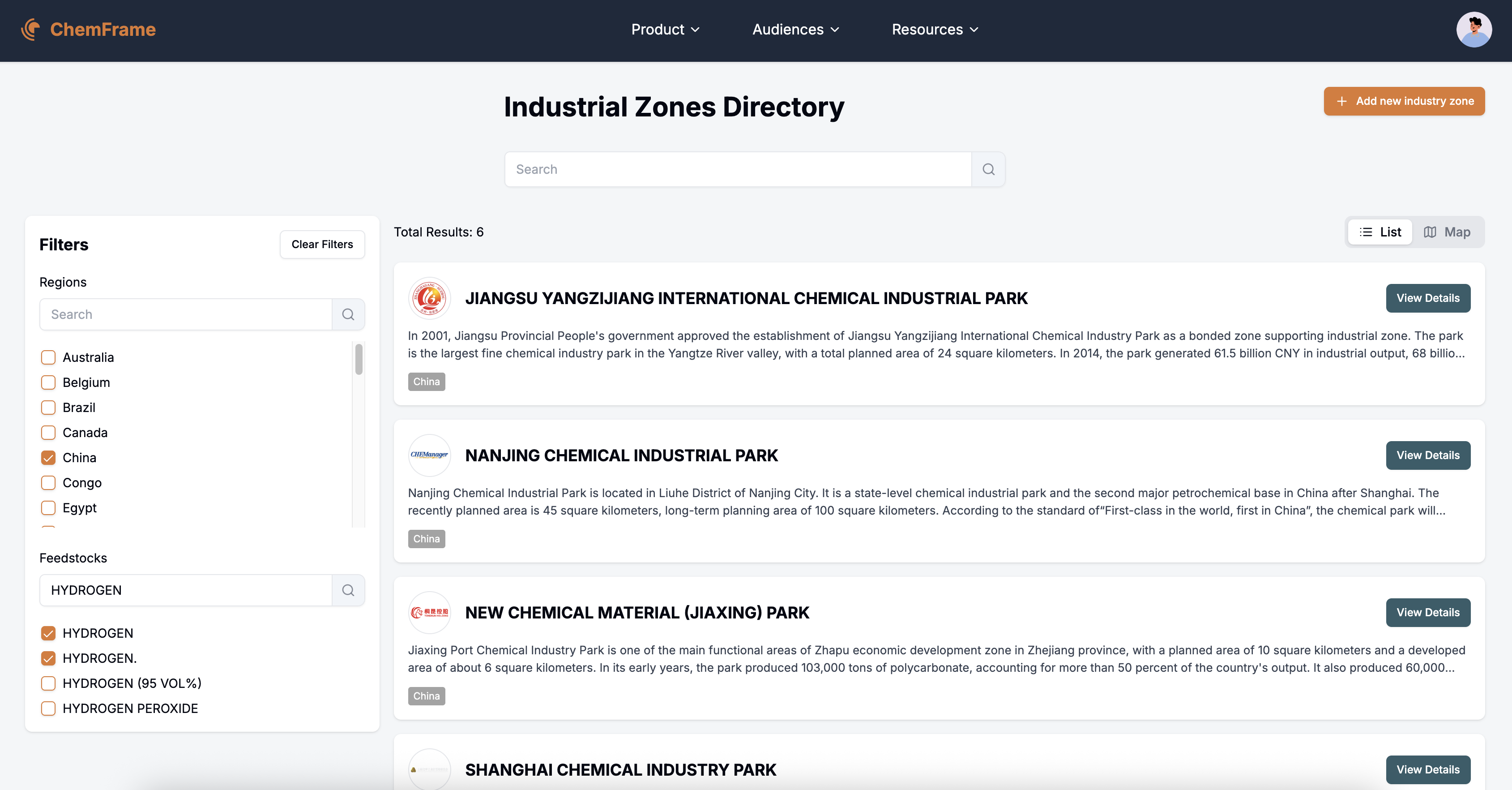This screenshot has width=1512, height=790.
Task: Click the Feedstocks search magnifier icon
Action: [348, 590]
